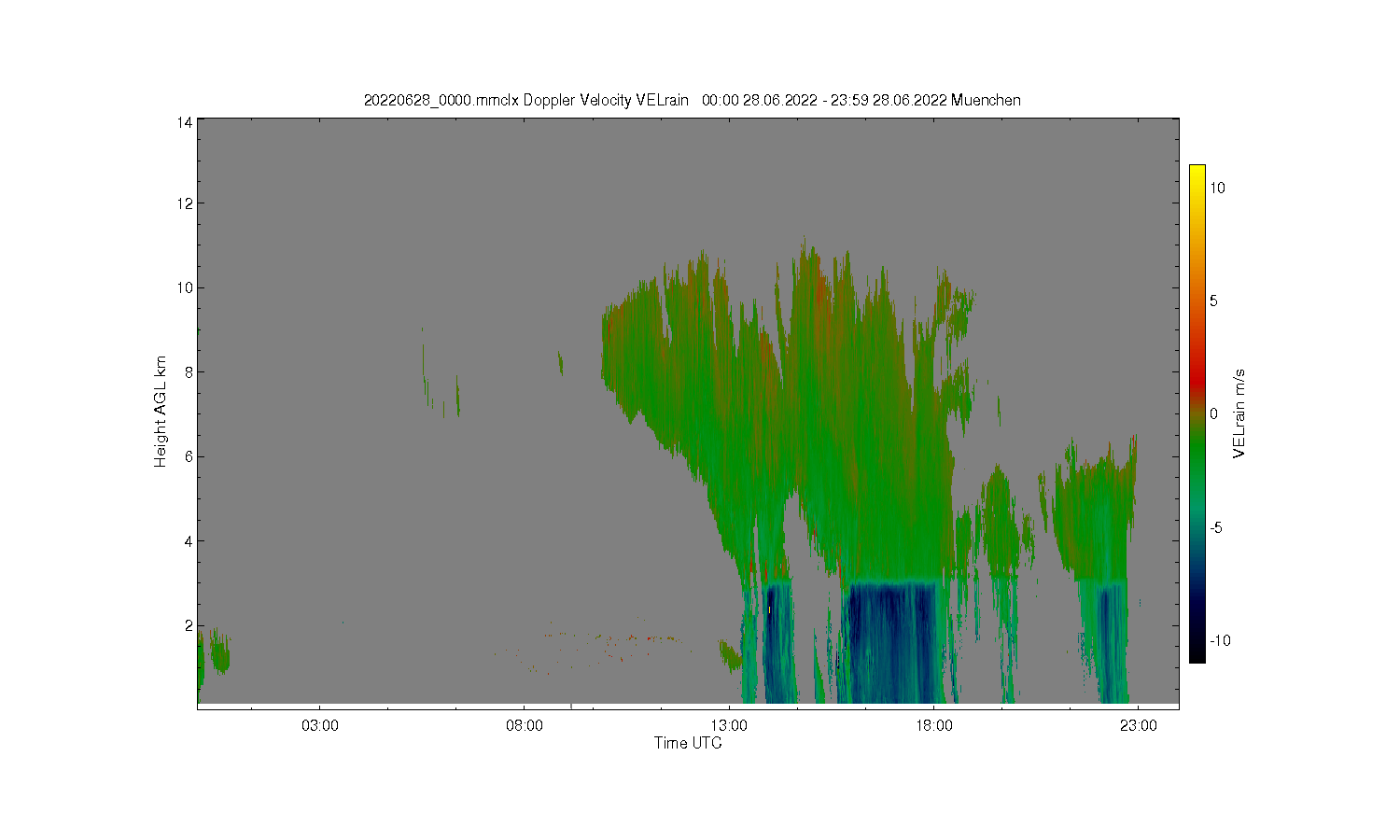
Task: Click the height tick label '12'
Action: click(x=185, y=203)
